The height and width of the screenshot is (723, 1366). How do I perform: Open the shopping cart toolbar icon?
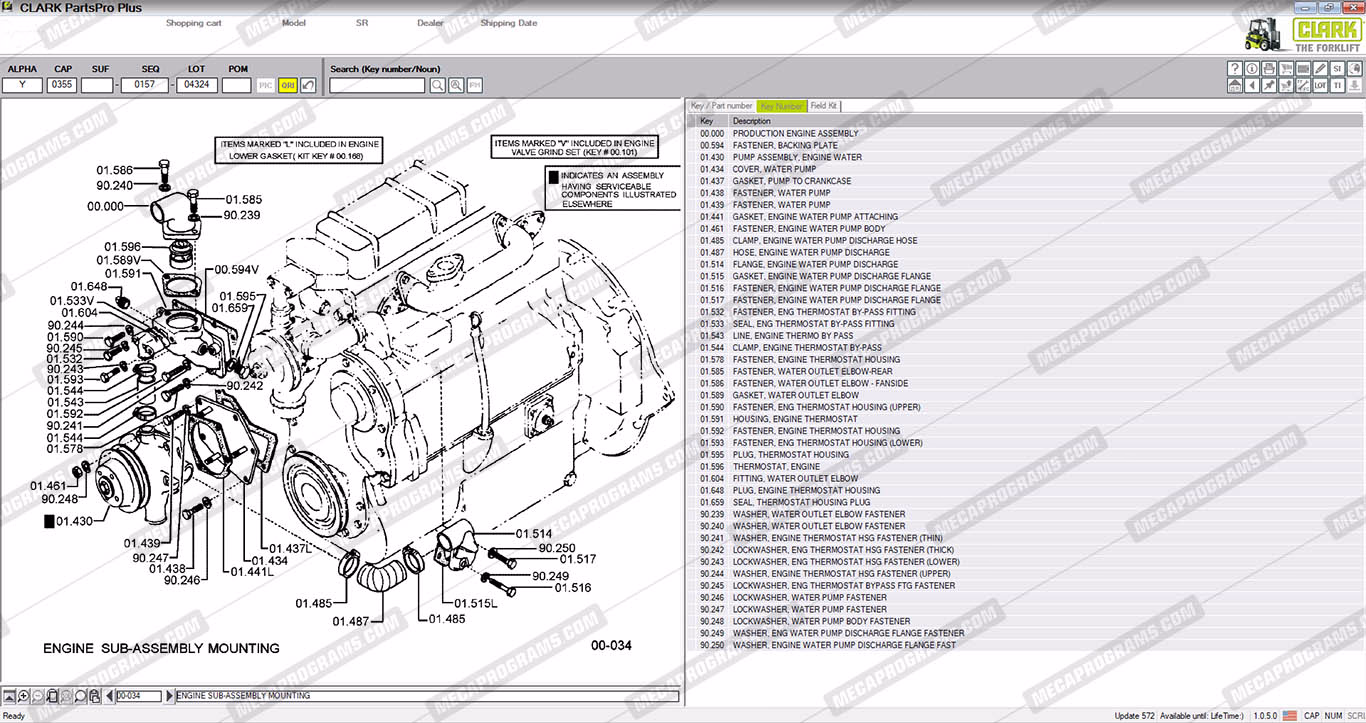click(1286, 69)
